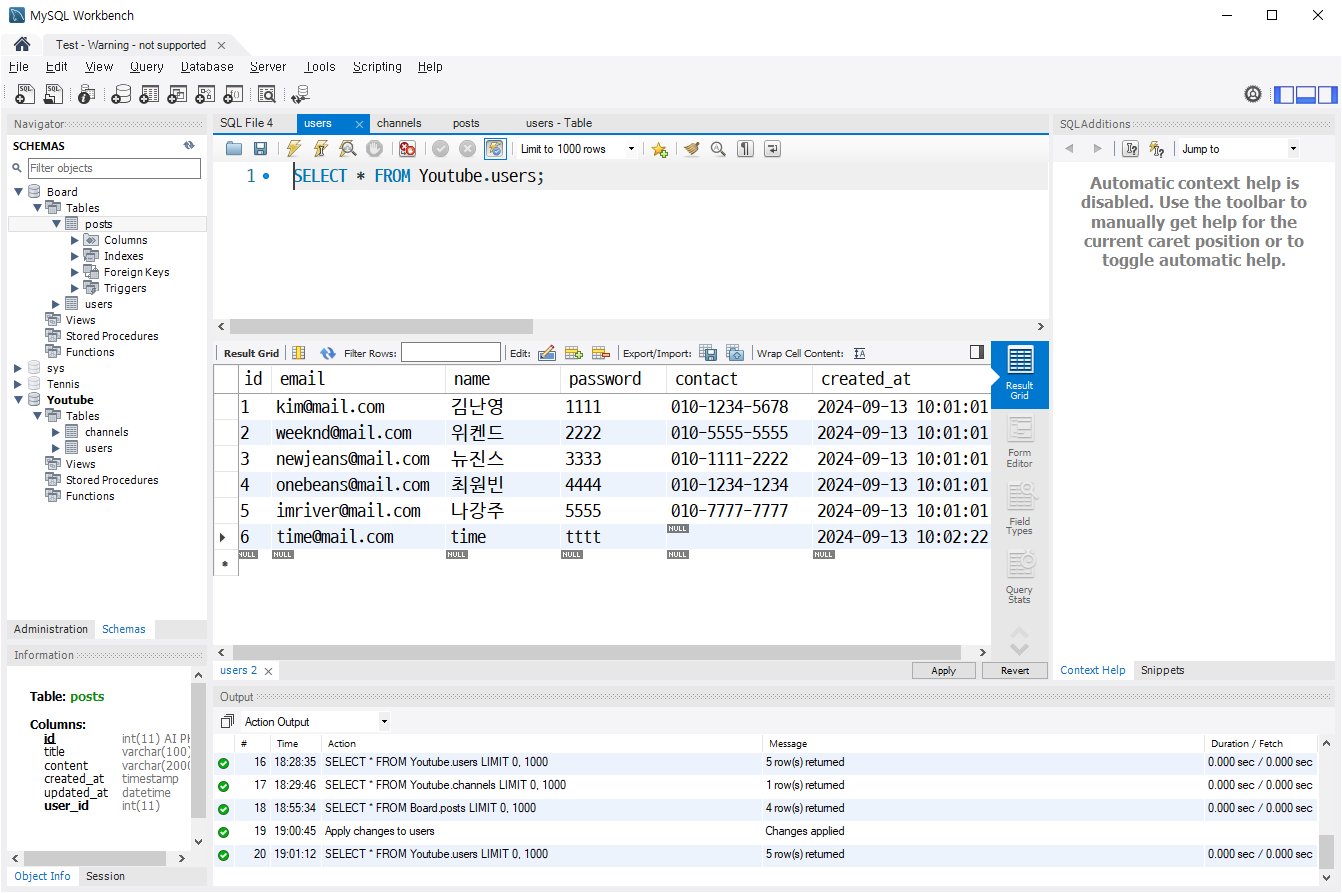Run EXPLAIN on statement under cursor

pyautogui.click(x=347, y=149)
